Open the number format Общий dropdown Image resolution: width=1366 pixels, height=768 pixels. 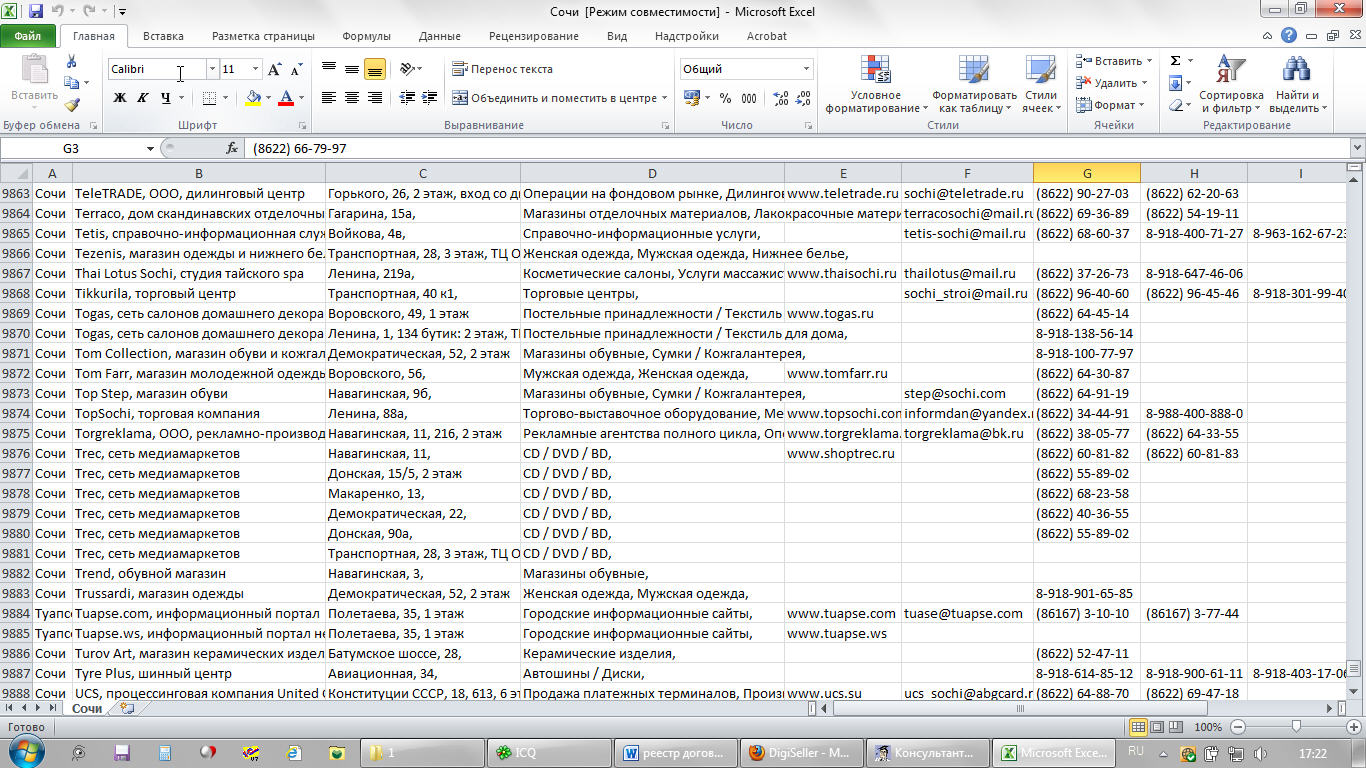click(x=806, y=69)
